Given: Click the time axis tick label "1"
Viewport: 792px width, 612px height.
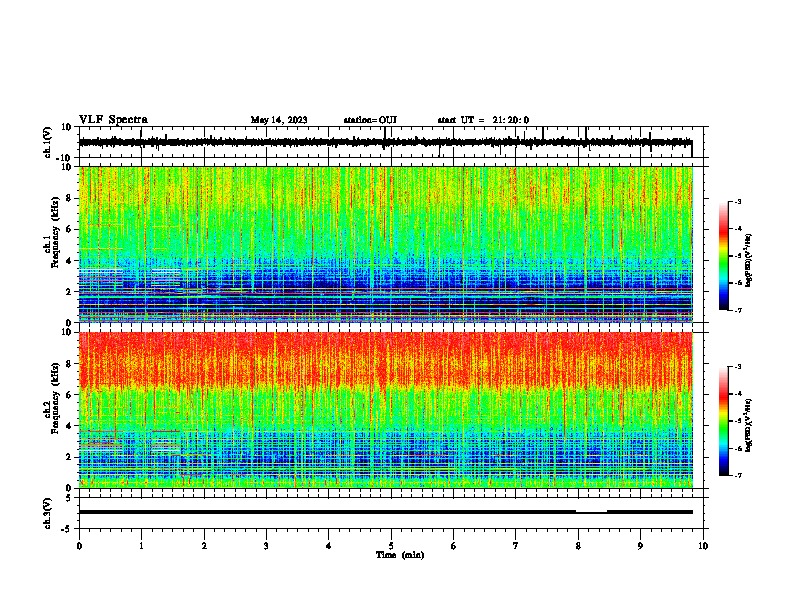Looking at the screenshot, I should tap(141, 546).
